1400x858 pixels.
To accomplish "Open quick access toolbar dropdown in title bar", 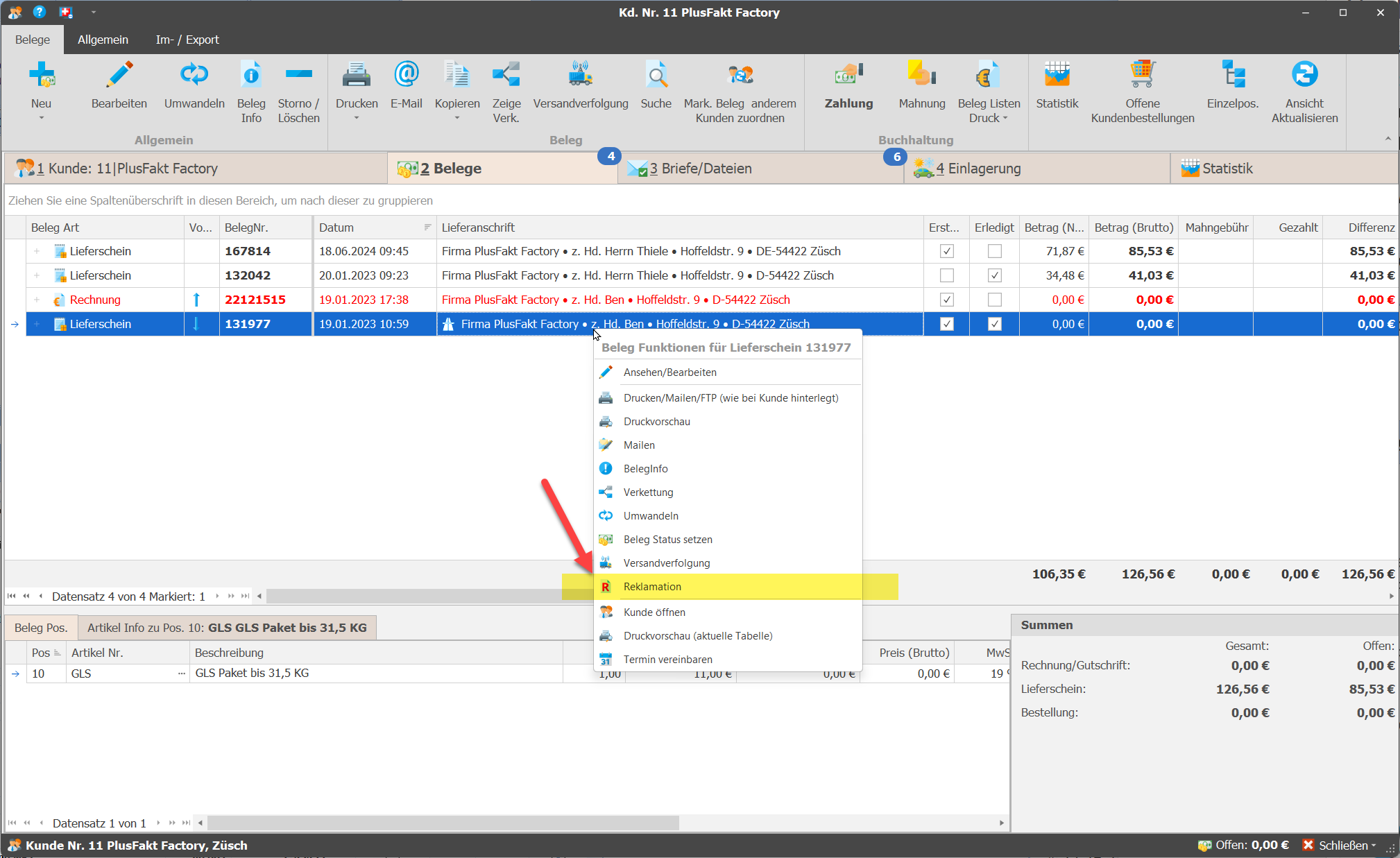I will (94, 12).
